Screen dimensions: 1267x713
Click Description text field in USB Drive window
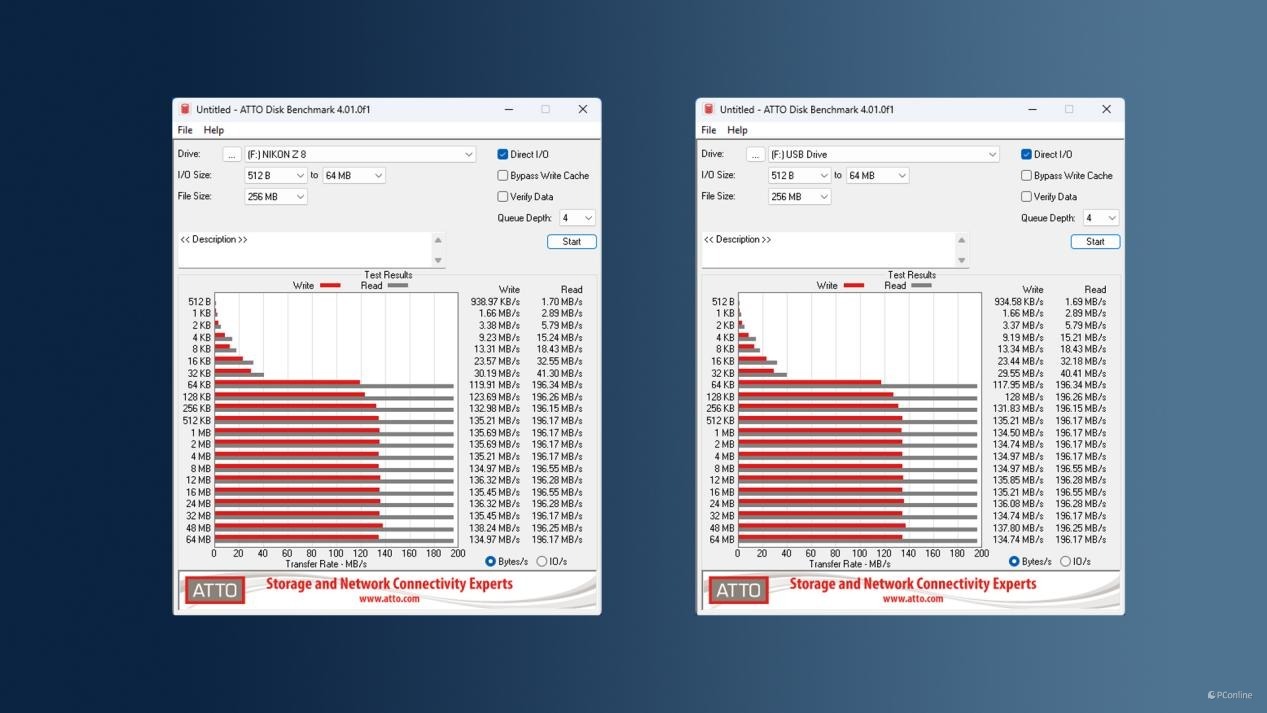pyautogui.click(x=828, y=250)
